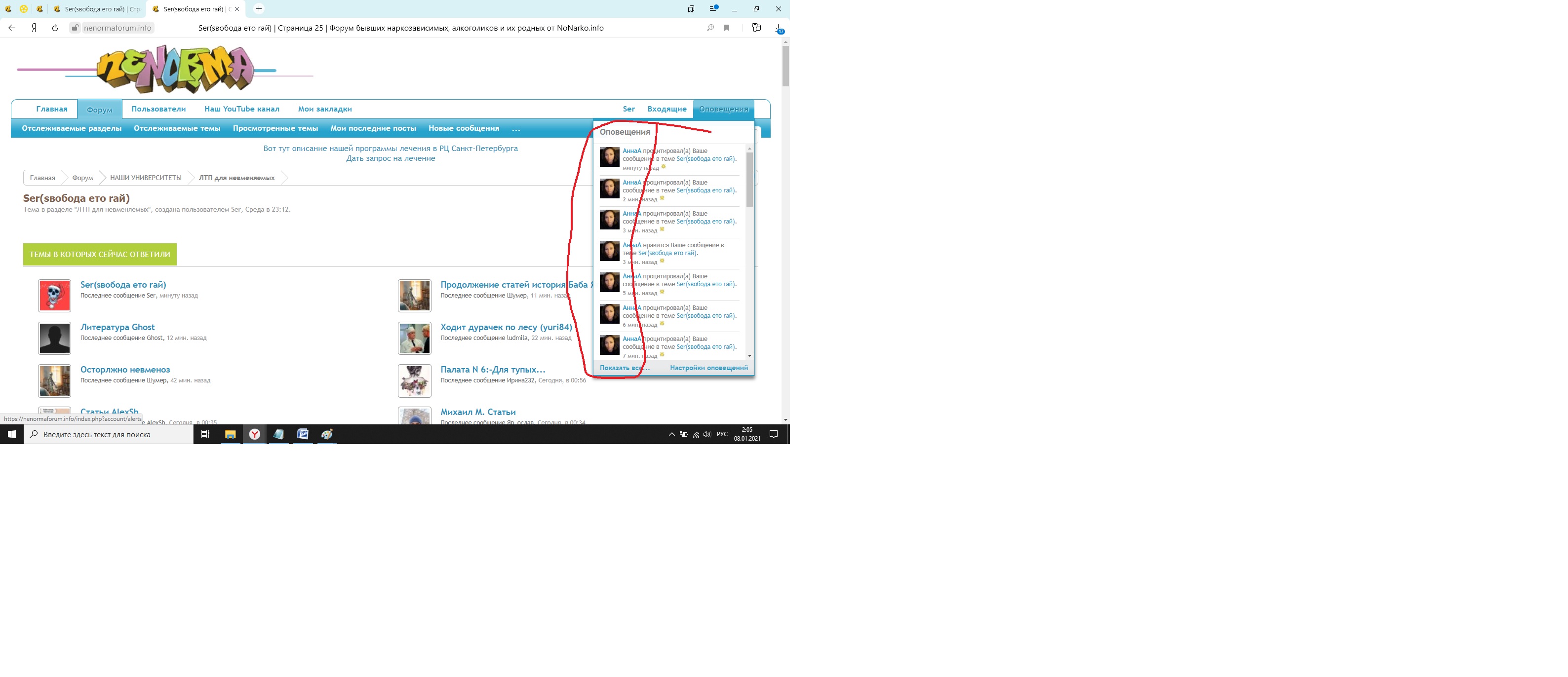Image resolution: width=1568 pixels, height=677 pixels.
Task: Click the page vertical scrollbar thumb
Action: tap(785, 66)
